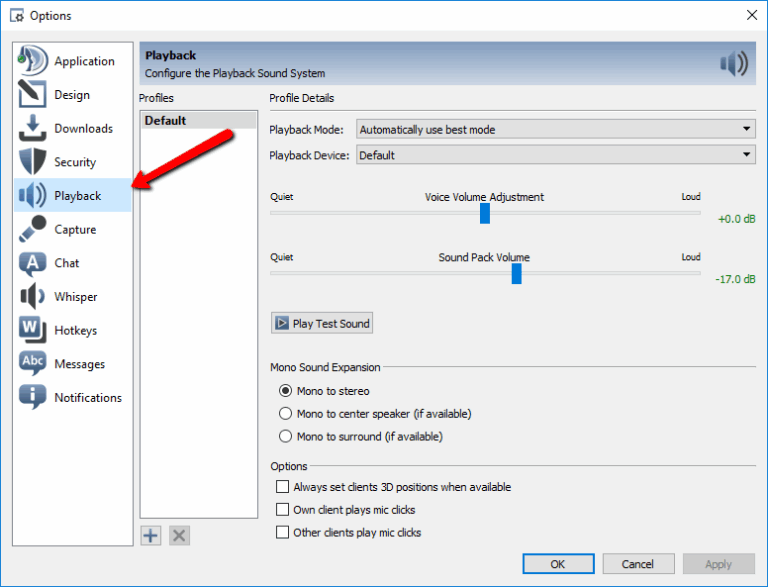This screenshot has width=768, height=587.
Task: Click the -17.0 dB sound pack value
Action: 735,279
